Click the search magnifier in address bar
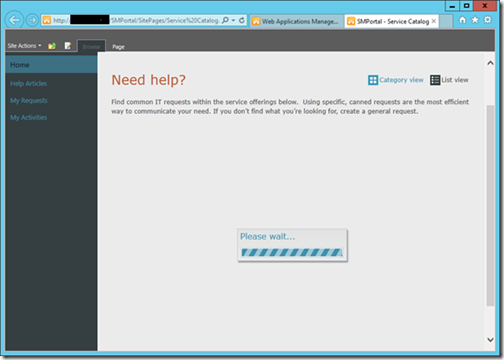The width and height of the screenshot is (504, 360). (x=225, y=20)
